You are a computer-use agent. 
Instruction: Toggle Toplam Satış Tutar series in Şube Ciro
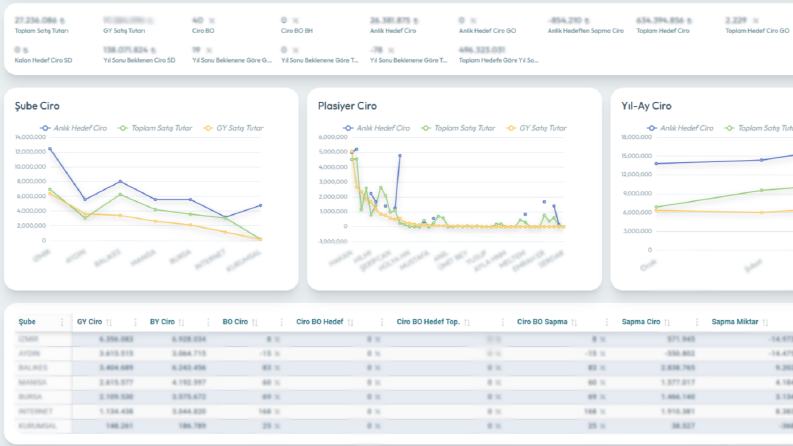(x=155, y=128)
